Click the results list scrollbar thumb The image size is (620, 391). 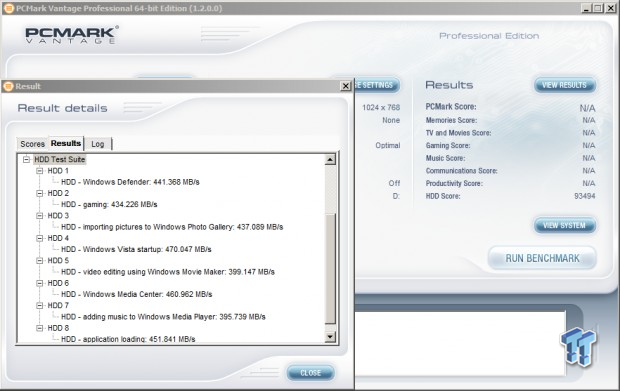pos(330,269)
